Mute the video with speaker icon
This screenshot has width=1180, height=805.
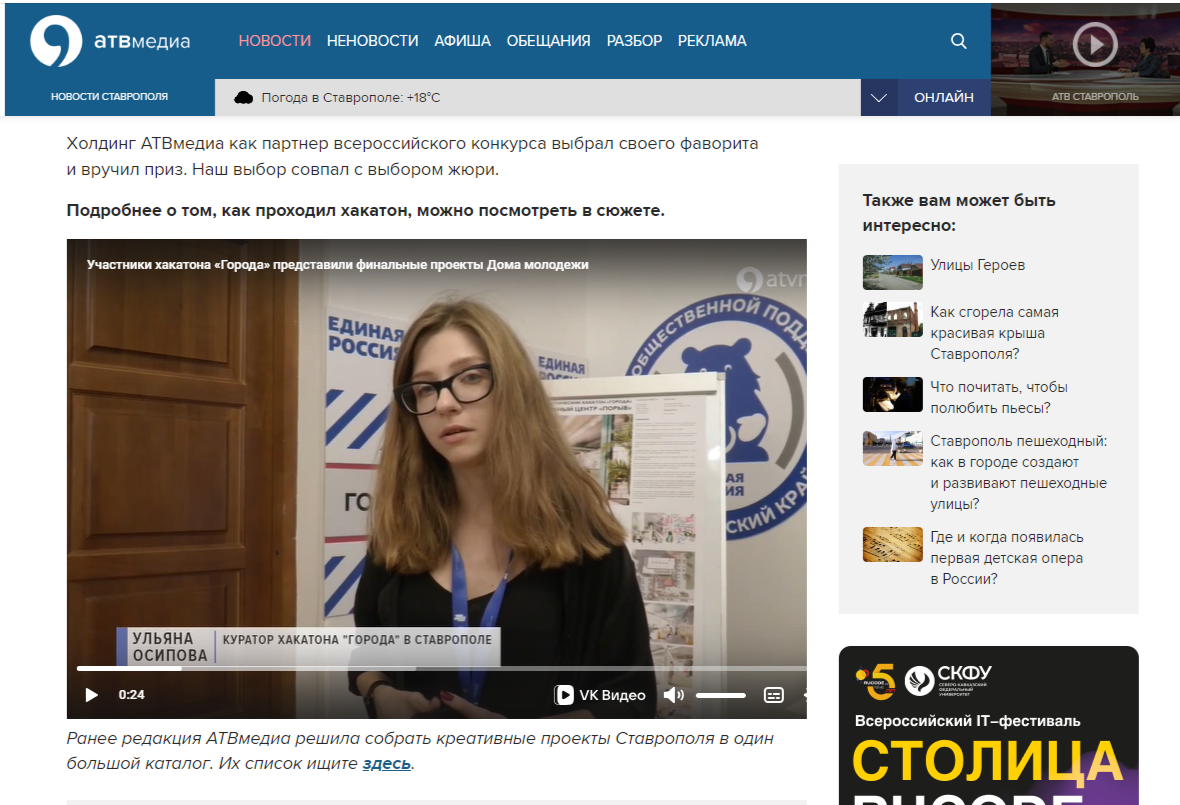coord(674,694)
